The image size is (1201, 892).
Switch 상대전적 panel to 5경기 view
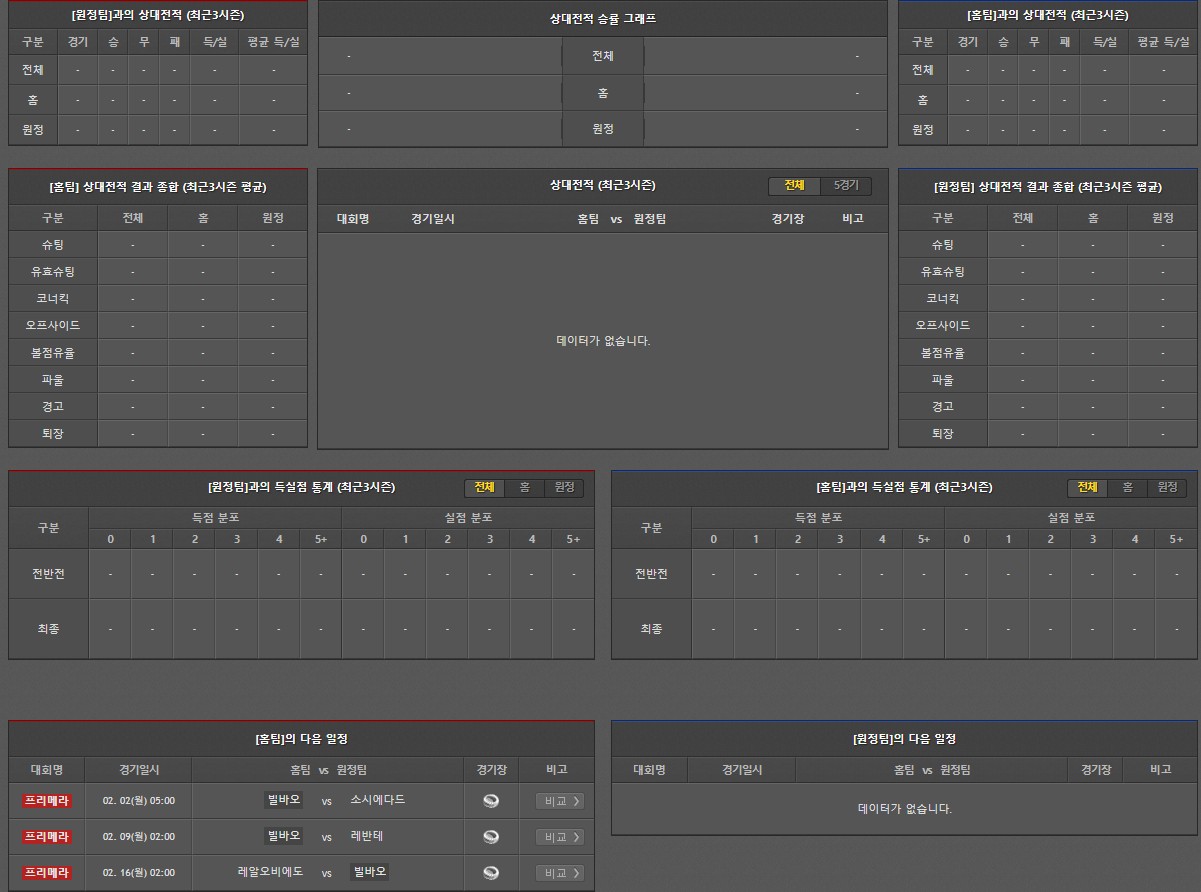tap(845, 186)
